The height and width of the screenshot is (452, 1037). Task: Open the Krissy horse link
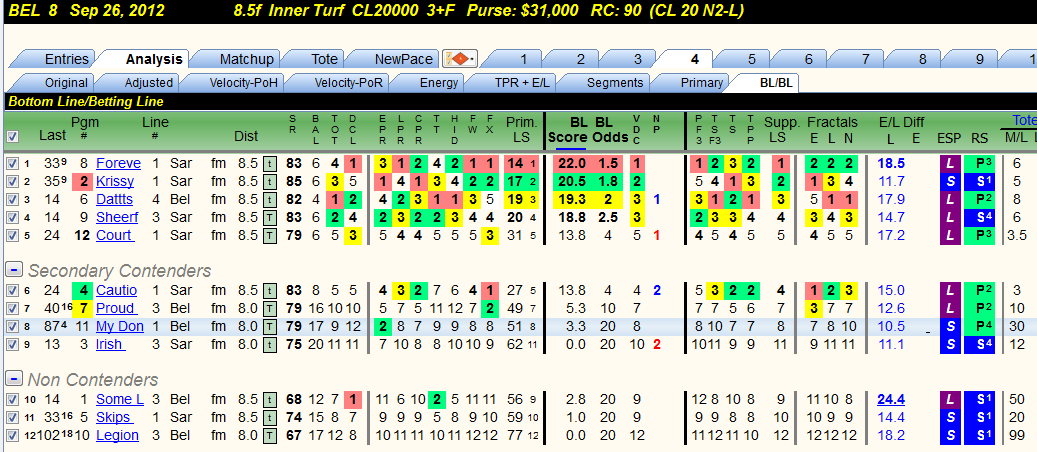115,181
